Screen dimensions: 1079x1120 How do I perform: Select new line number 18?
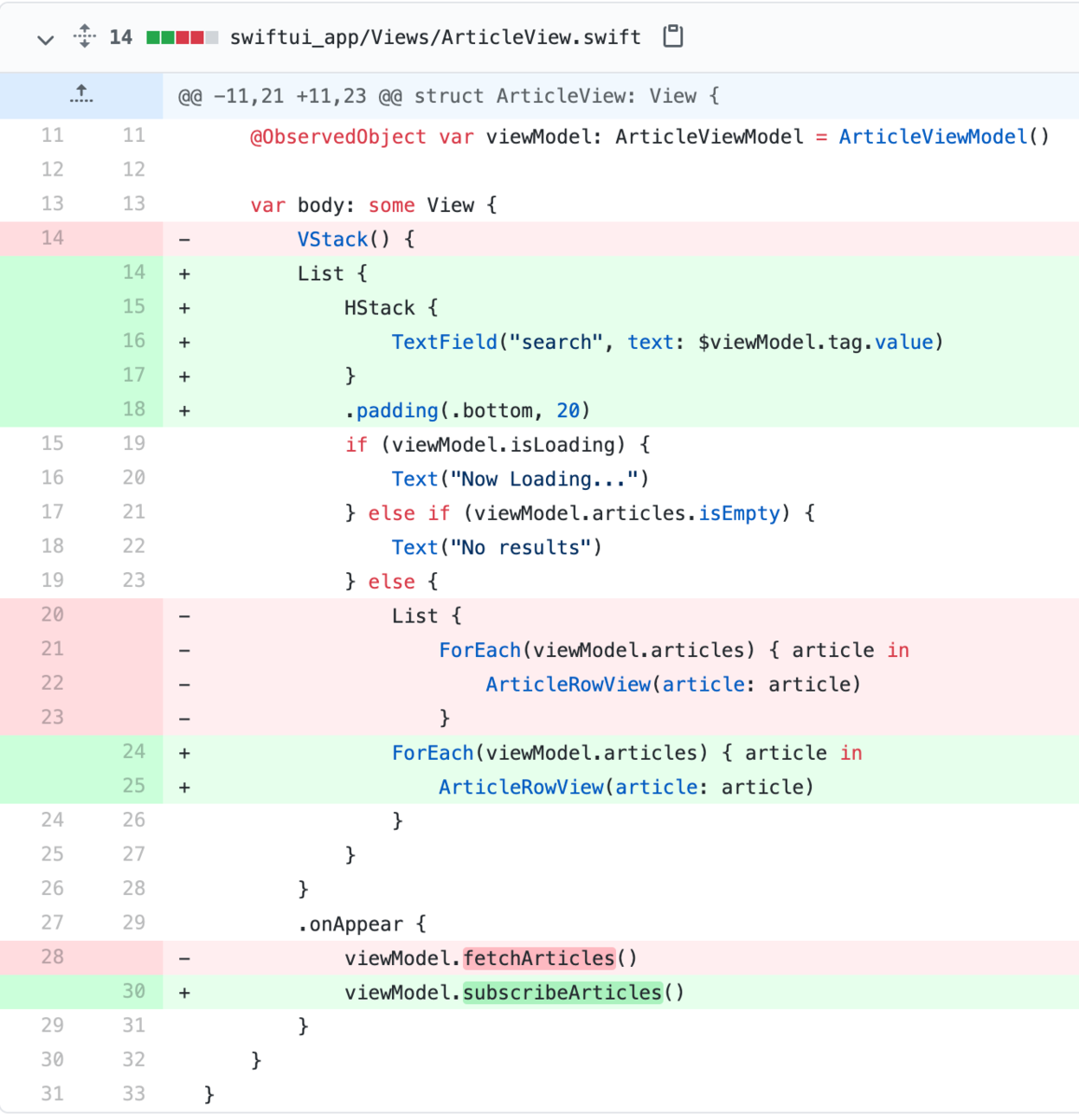click(x=133, y=409)
